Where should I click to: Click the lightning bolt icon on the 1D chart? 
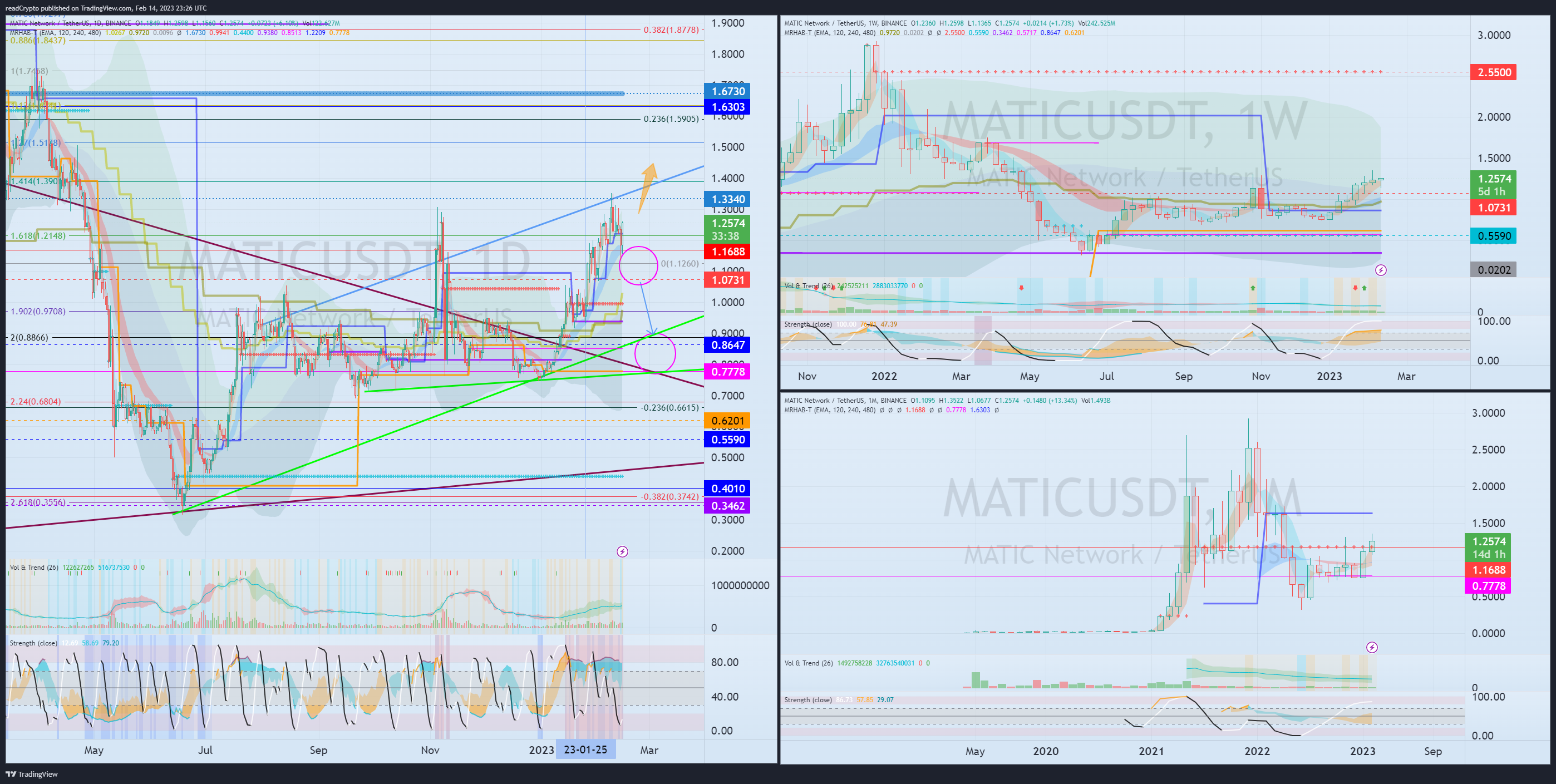point(622,551)
